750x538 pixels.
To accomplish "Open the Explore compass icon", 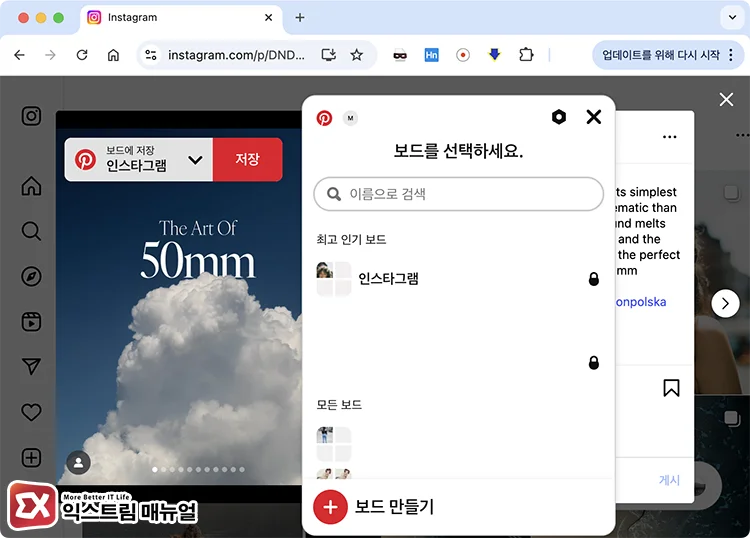I will 32,277.
